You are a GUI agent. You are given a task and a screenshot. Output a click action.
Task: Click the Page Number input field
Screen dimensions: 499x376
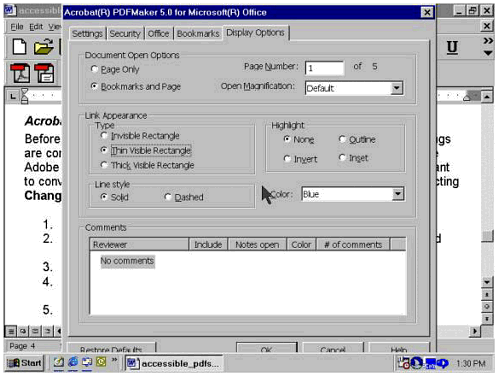click(324, 68)
